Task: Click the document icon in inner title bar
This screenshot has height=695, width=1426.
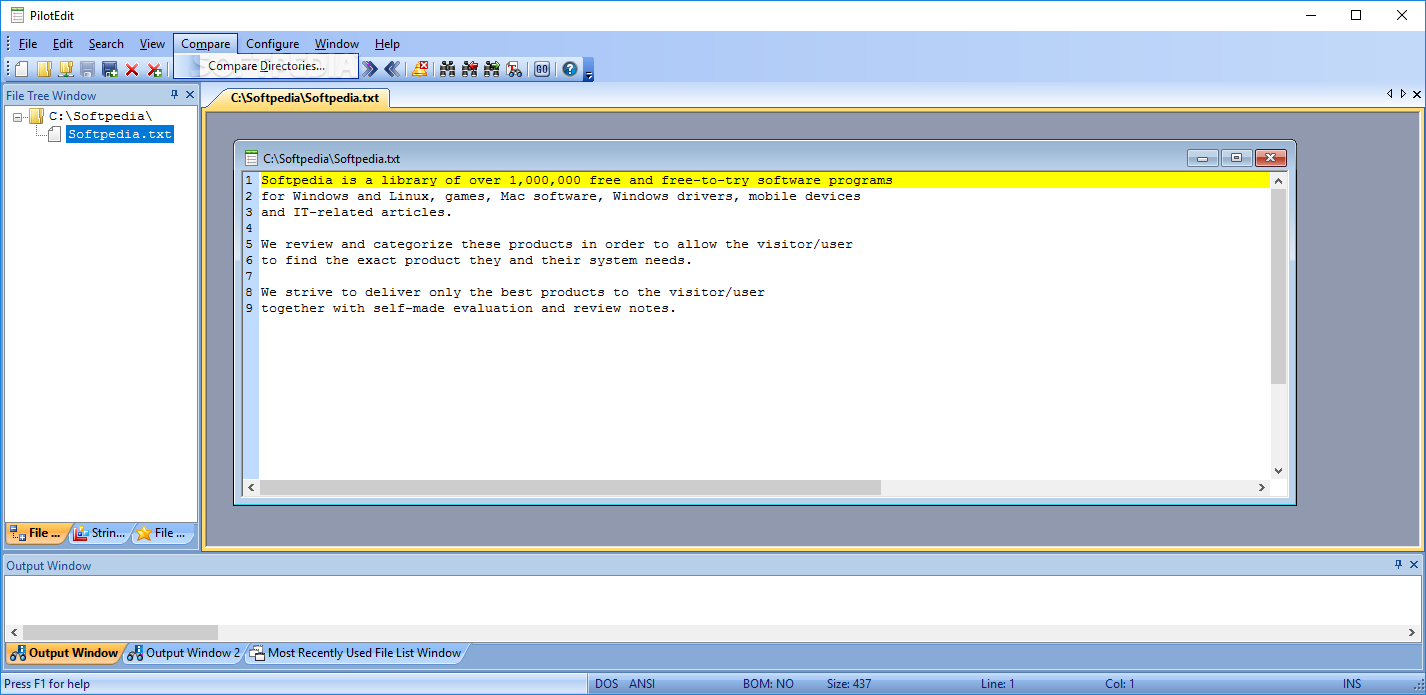Action: click(x=252, y=158)
